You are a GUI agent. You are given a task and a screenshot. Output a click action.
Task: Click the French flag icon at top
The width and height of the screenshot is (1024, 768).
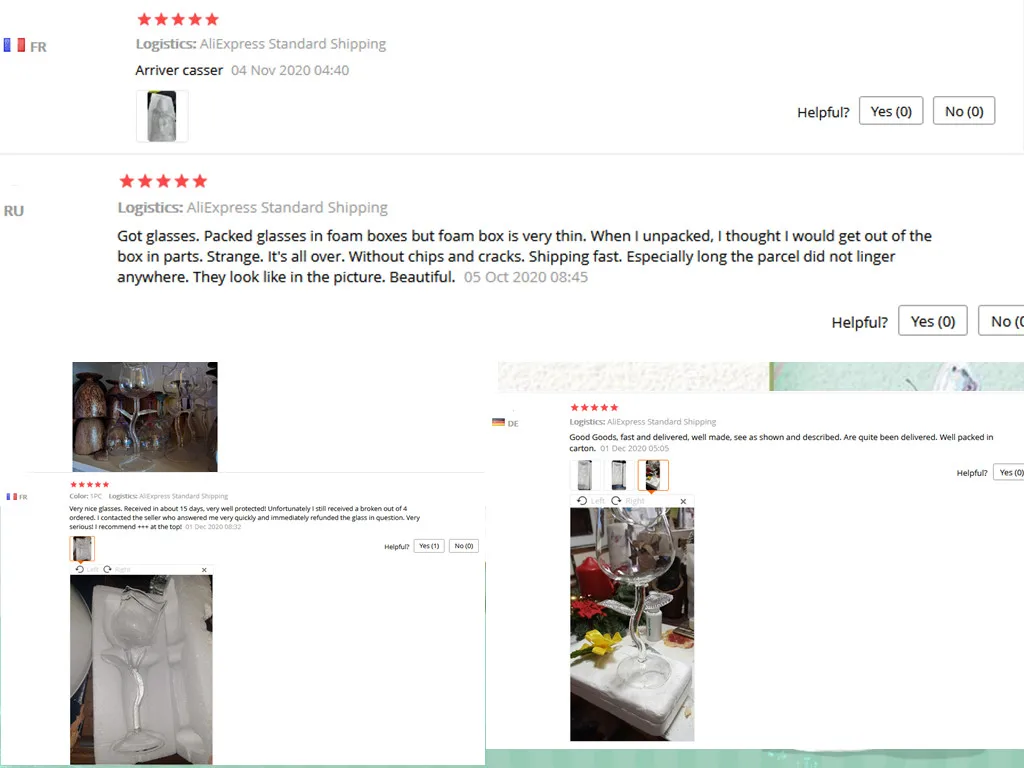14,46
